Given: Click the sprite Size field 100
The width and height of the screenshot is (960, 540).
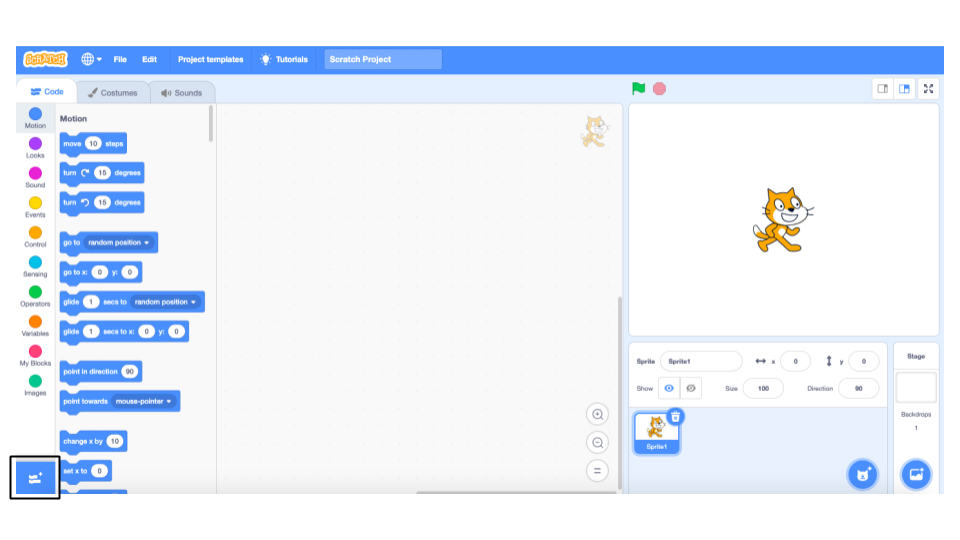Looking at the screenshot, I should coord(763,388).
